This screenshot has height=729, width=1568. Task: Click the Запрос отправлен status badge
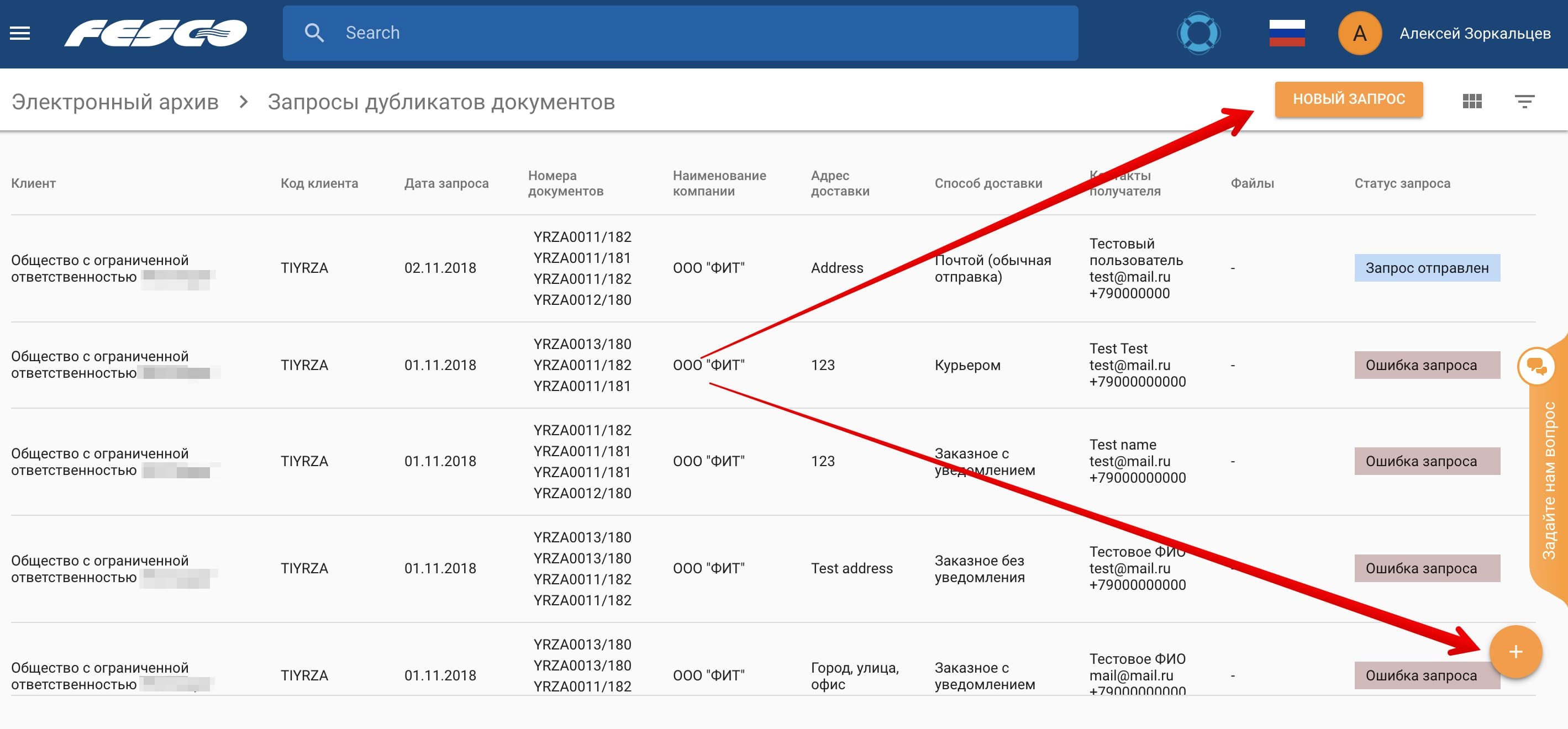click(1427, 268)
